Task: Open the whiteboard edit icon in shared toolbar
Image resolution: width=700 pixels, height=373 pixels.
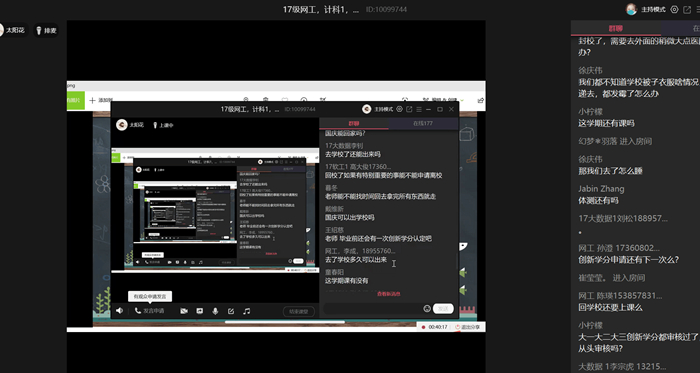Action: 231,311
